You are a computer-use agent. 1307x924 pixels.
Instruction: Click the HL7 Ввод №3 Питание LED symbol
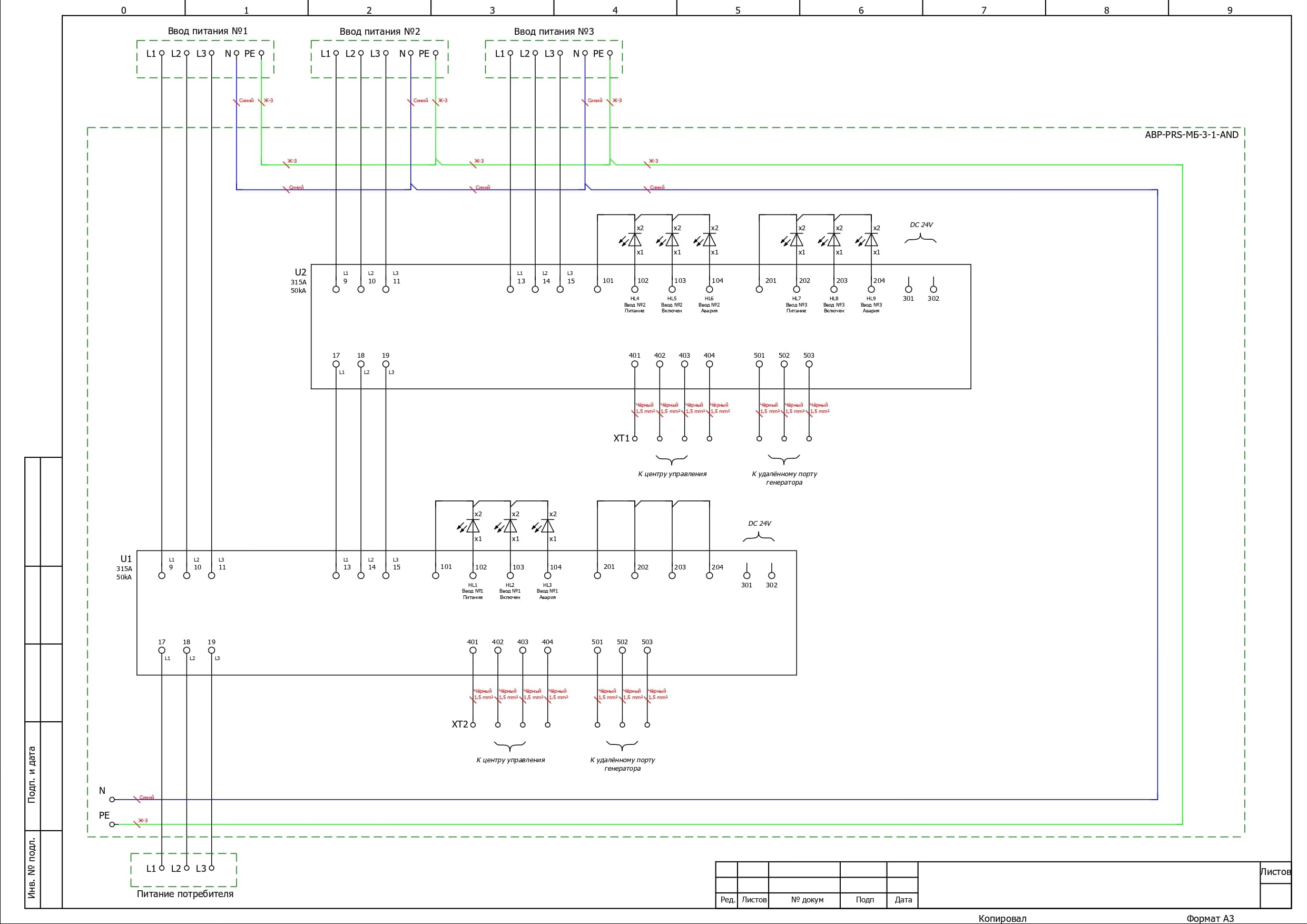pos(797,240)
